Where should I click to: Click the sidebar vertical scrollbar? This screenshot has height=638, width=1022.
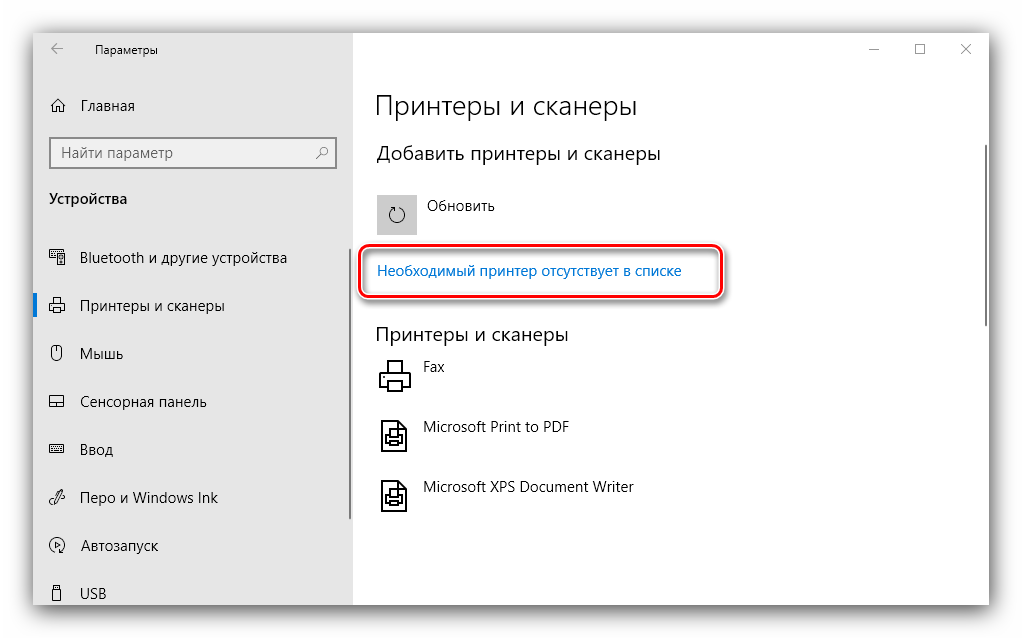[x=351, y=383]
